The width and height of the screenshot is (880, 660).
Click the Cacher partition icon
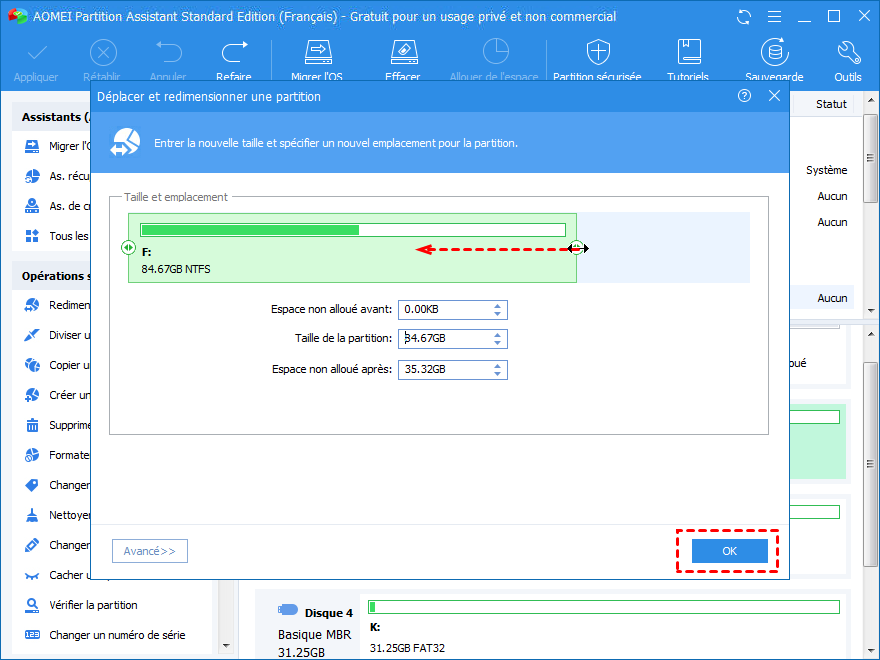32,575
